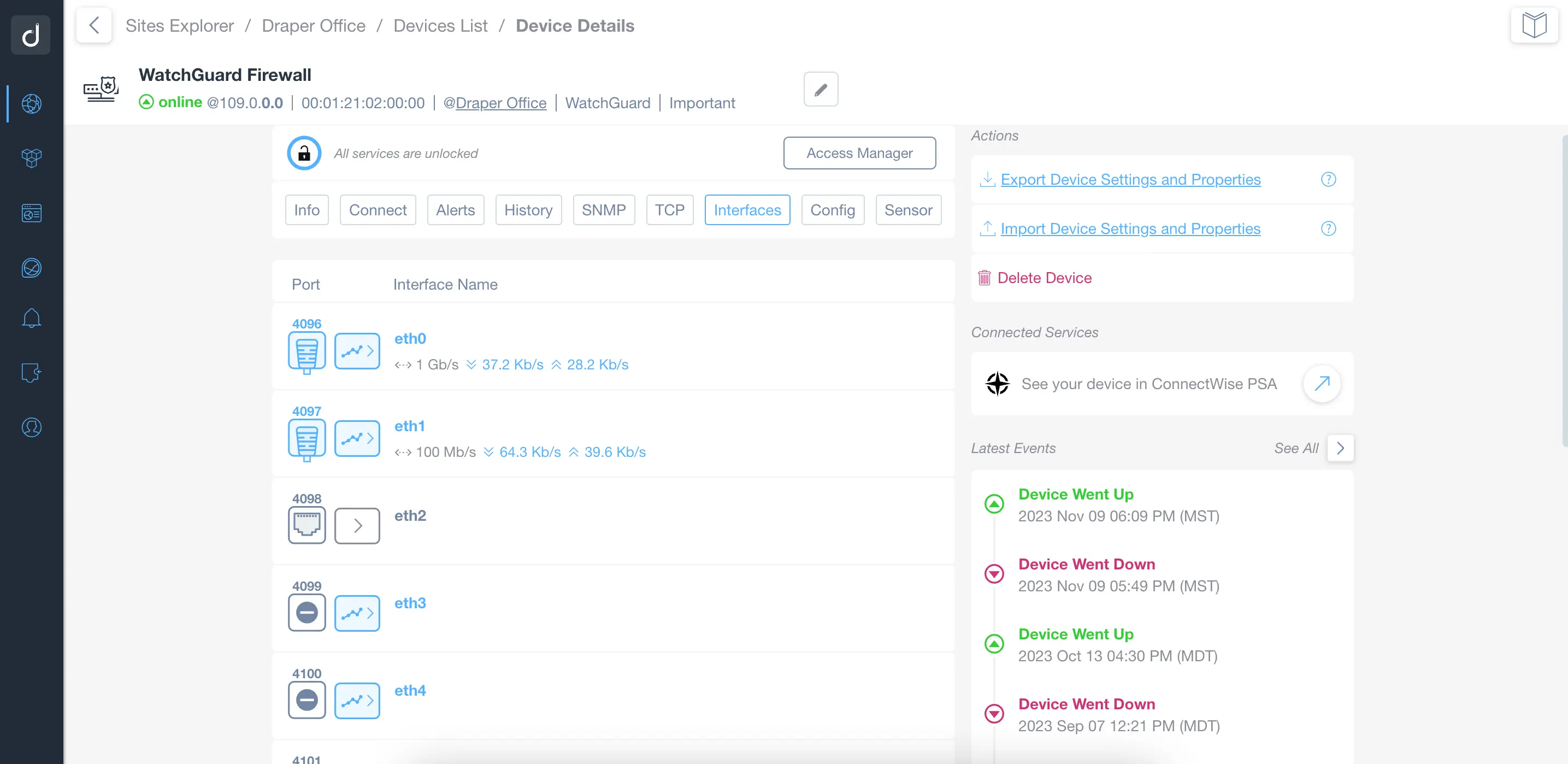Switch to the TCP tab

coord(670,210)
